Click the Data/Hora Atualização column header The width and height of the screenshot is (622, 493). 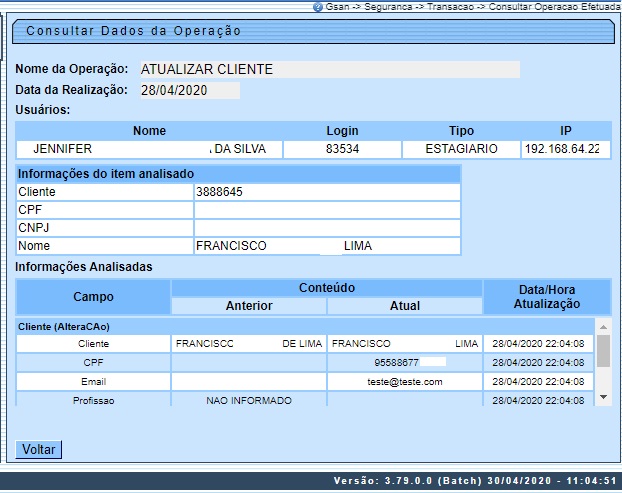[546, 296]
